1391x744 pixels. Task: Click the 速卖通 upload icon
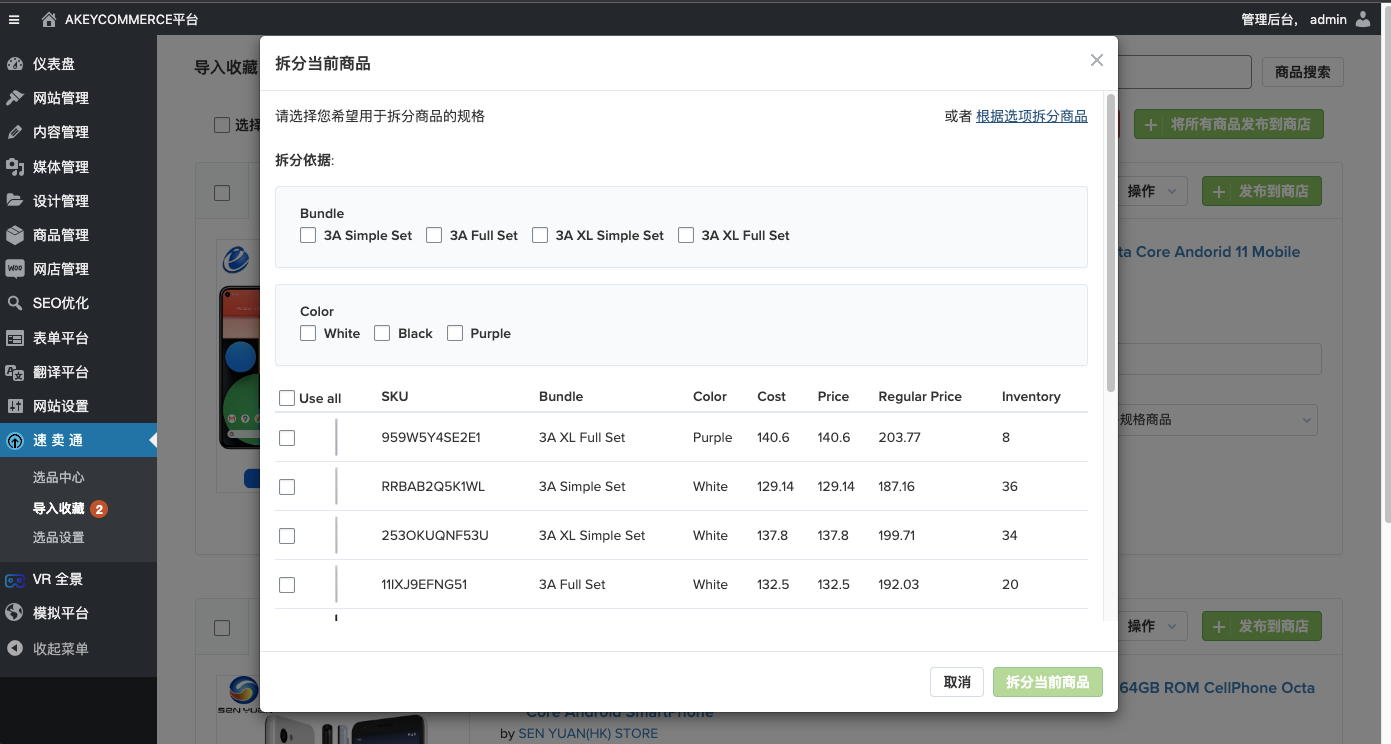coord(15,441)
